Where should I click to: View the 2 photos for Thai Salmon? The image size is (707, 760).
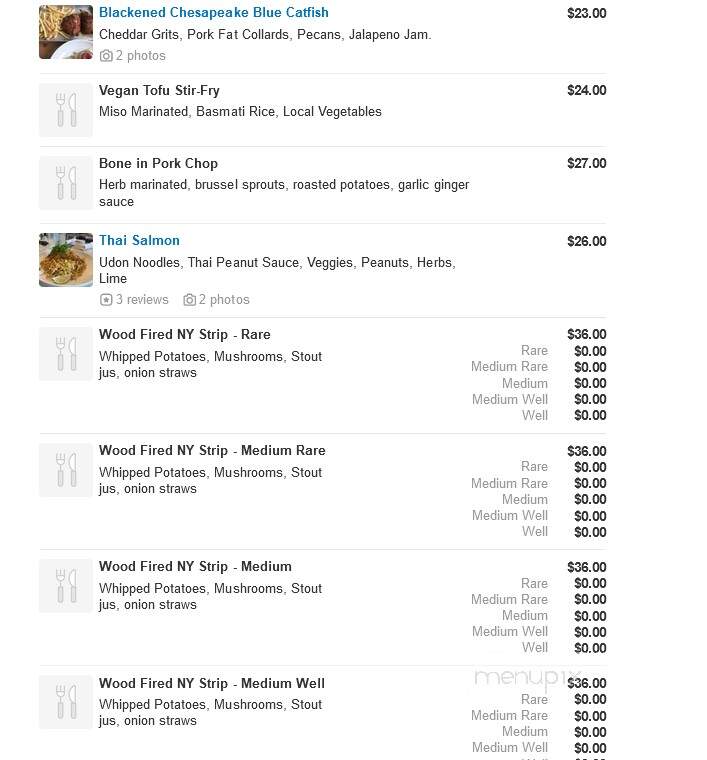tap(224, 300)
